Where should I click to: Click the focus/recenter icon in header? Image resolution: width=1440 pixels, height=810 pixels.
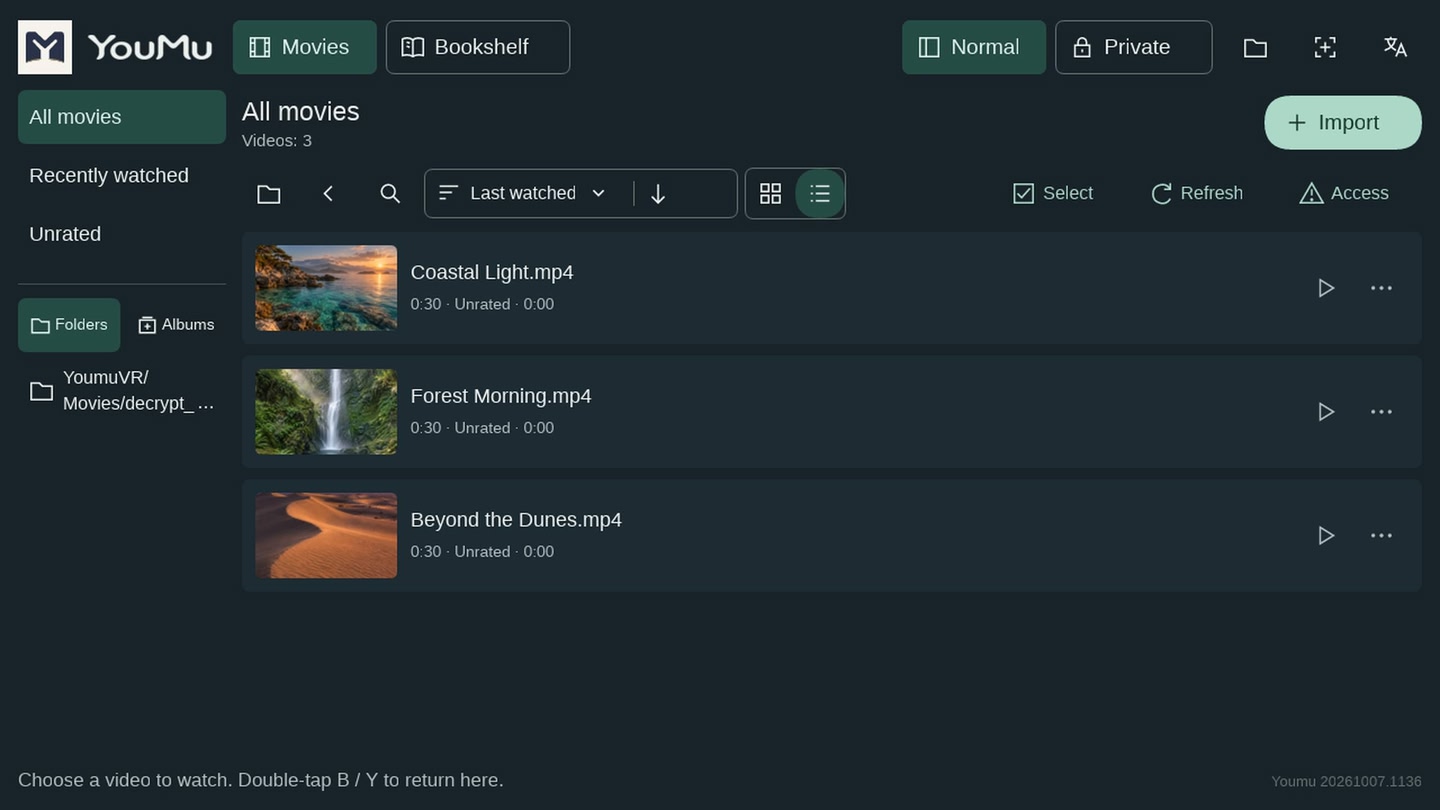point(1325,47)
